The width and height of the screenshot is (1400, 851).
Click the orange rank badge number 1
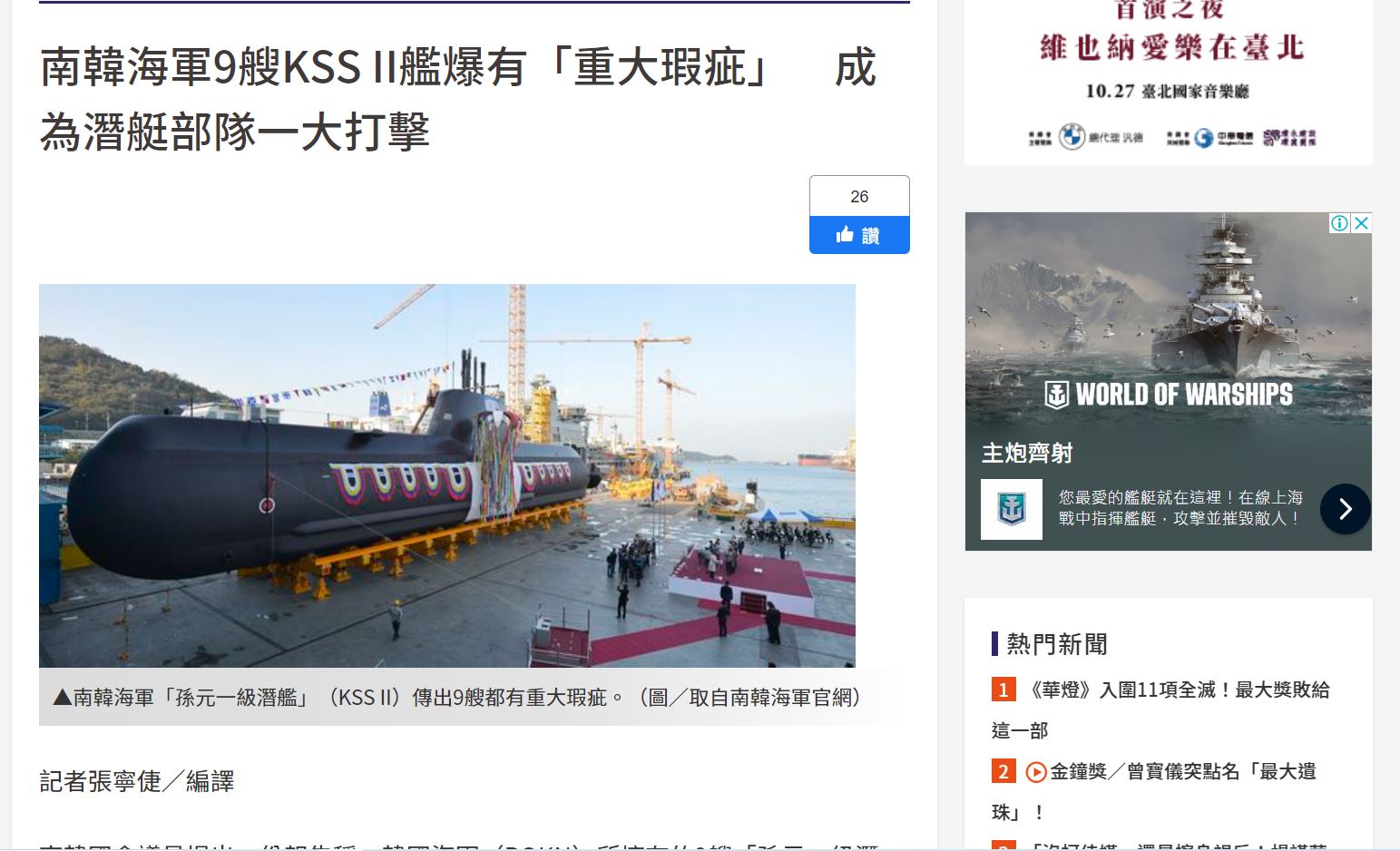click(1003, 690)
